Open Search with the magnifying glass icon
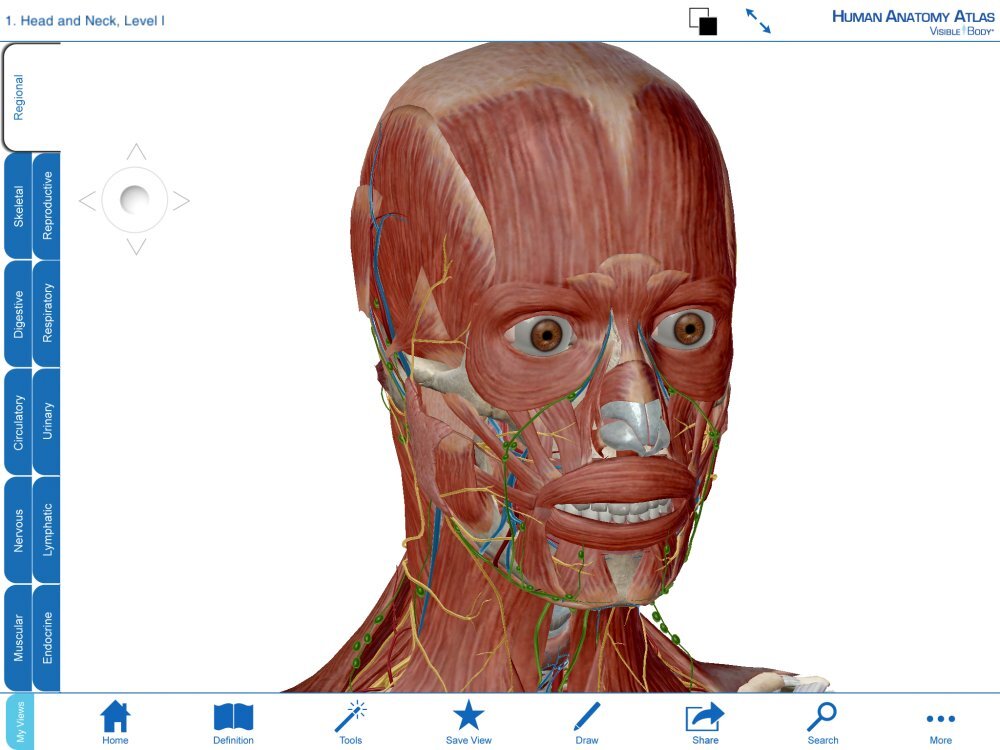 click(x=822, y=718)
